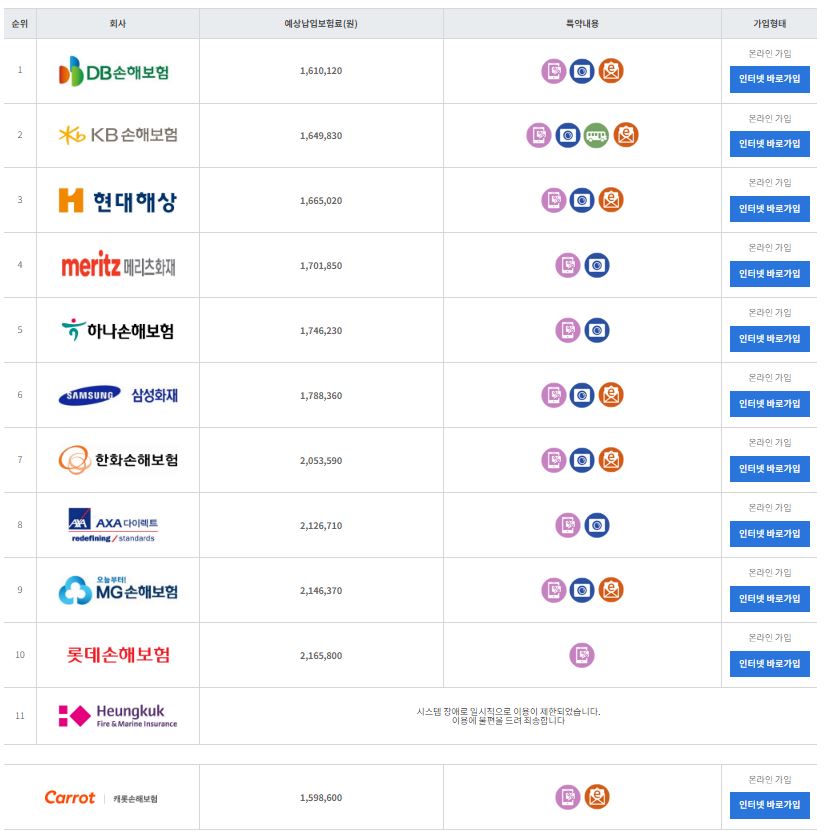Image resolution: width=826 pixels, height=839 pixels.
Task: Click 인터넷 바로가입 button for Carrot
Action: [x=769, y=805]
